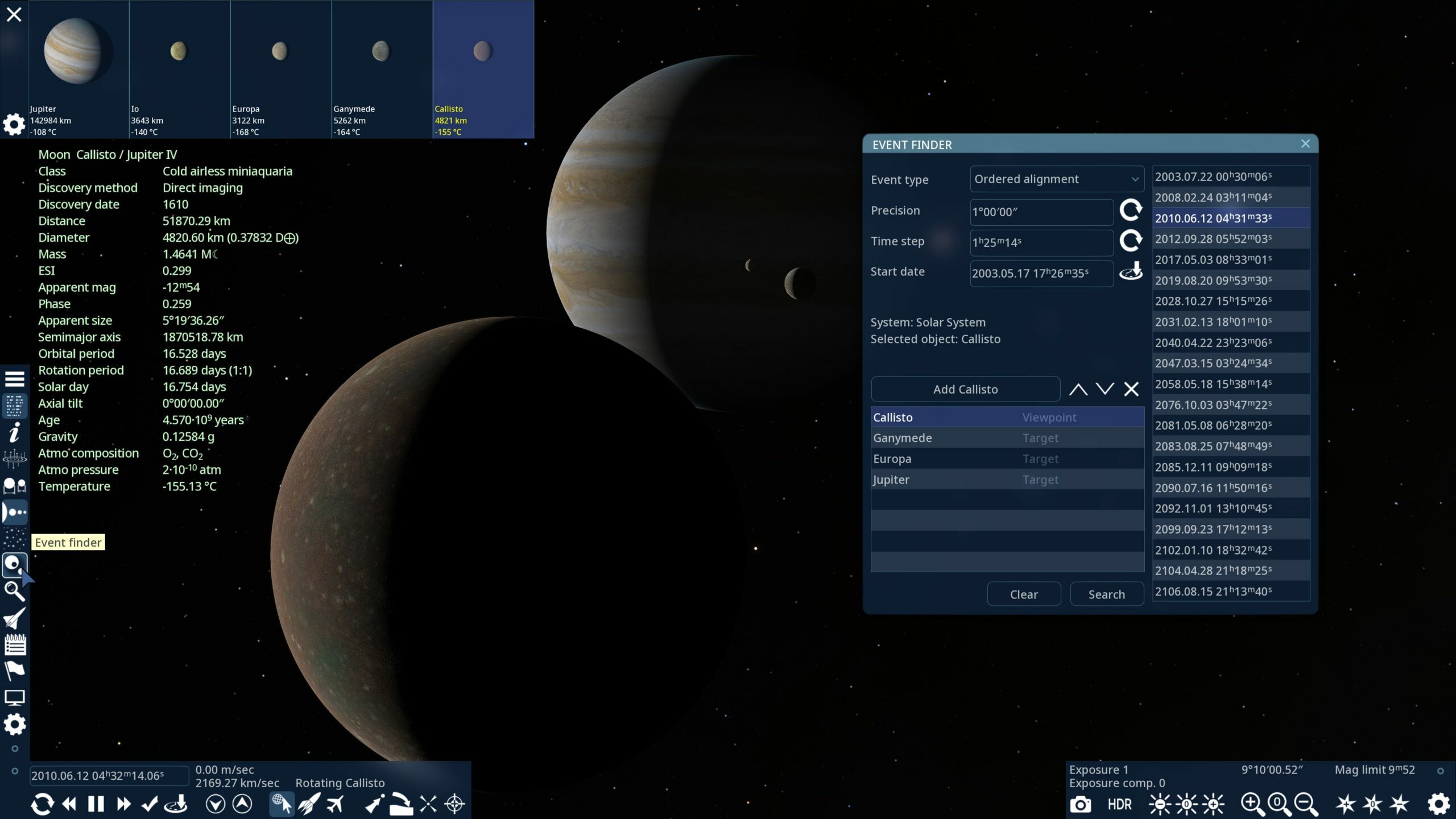Image resolution: width=1456 pixels, height=819 pixels.
Task: Open the journal icon in the left sidebar
Action: click(x=14, y=644)
